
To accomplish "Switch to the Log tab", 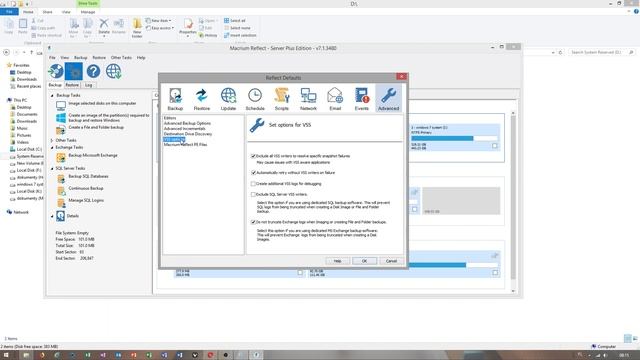I will click(89, 85).
